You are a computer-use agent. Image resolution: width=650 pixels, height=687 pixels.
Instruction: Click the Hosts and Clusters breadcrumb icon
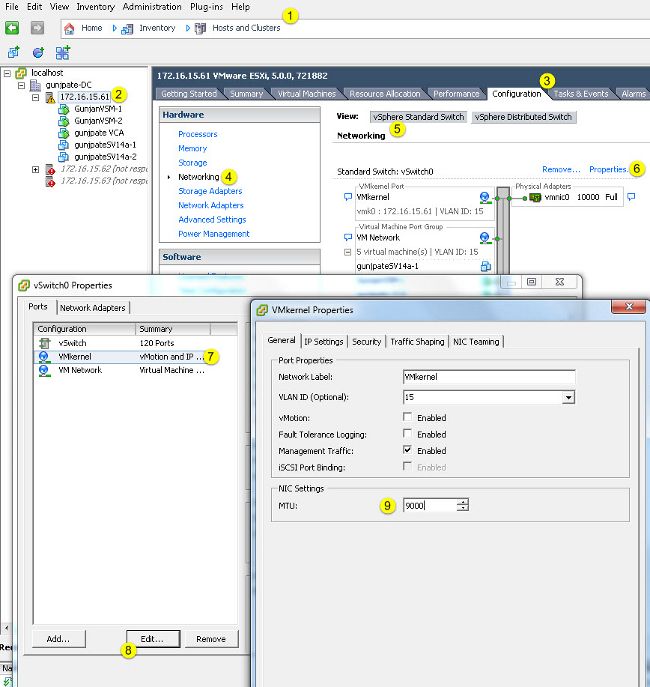click(200, 29)
